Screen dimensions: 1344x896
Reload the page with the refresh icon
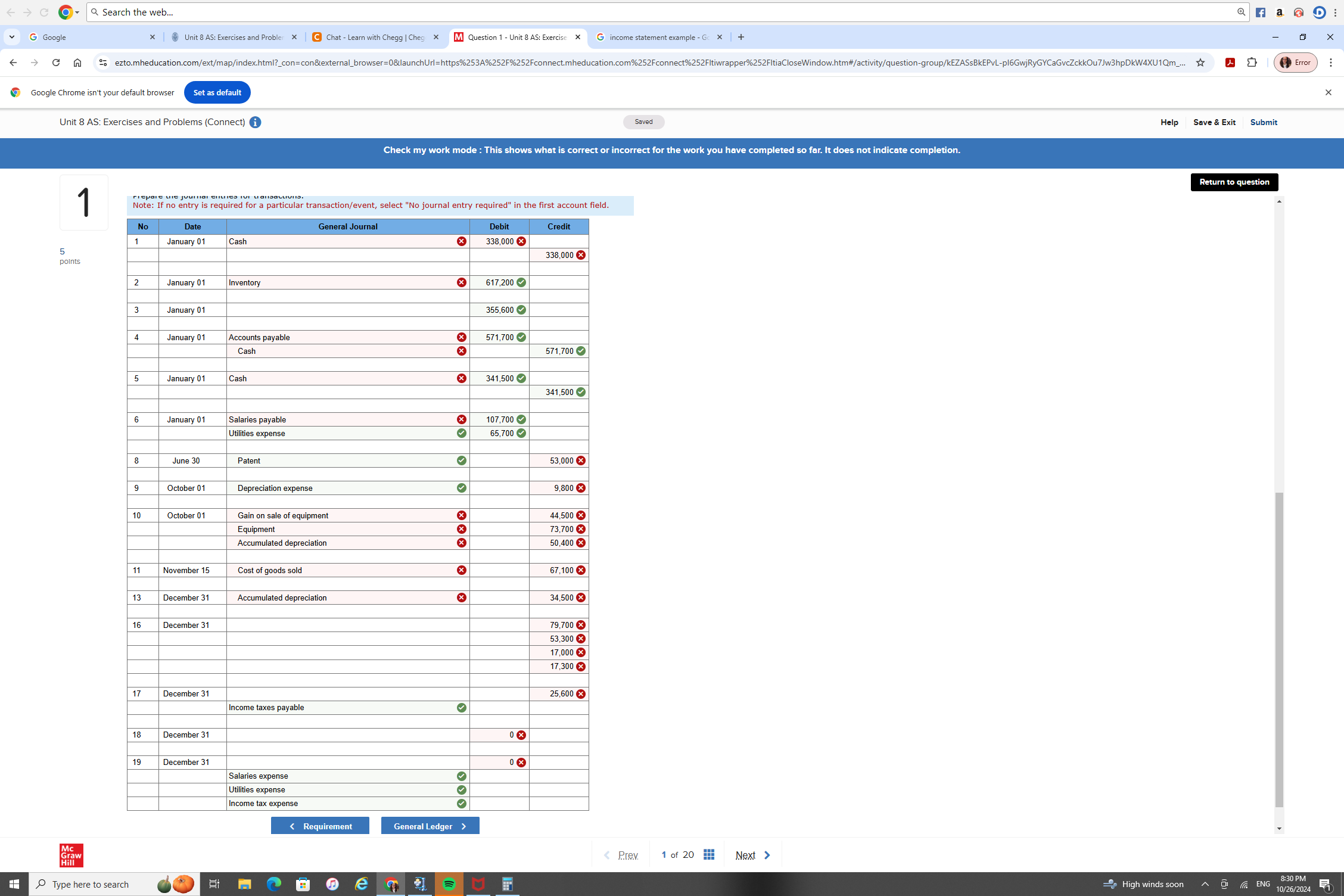point(56,63)
